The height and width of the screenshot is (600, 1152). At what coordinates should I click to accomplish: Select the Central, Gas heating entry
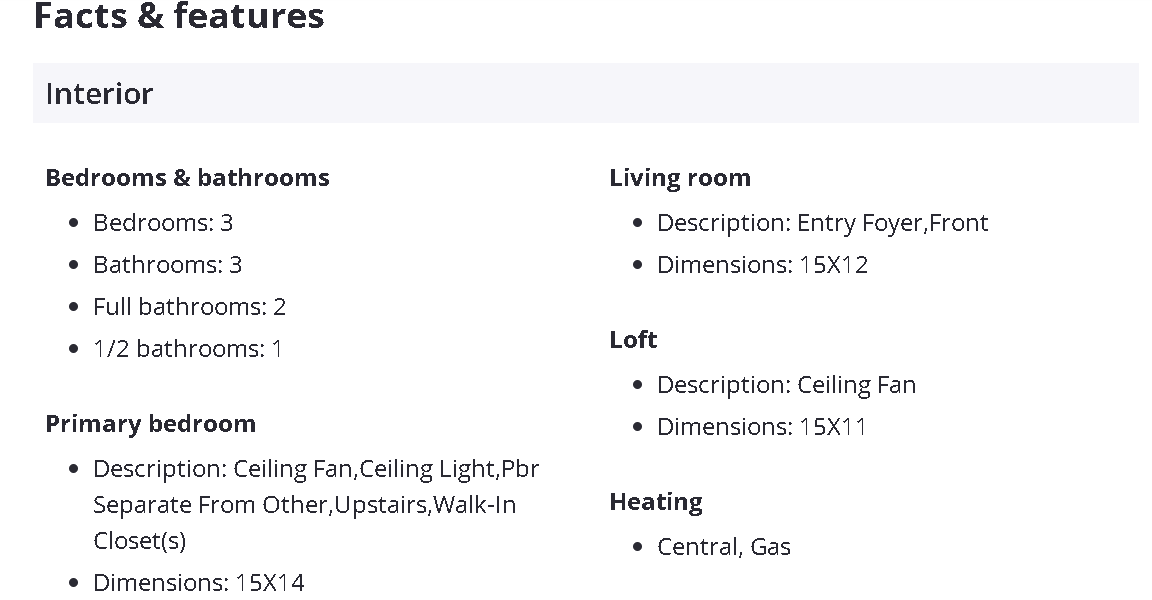[724, 547]
